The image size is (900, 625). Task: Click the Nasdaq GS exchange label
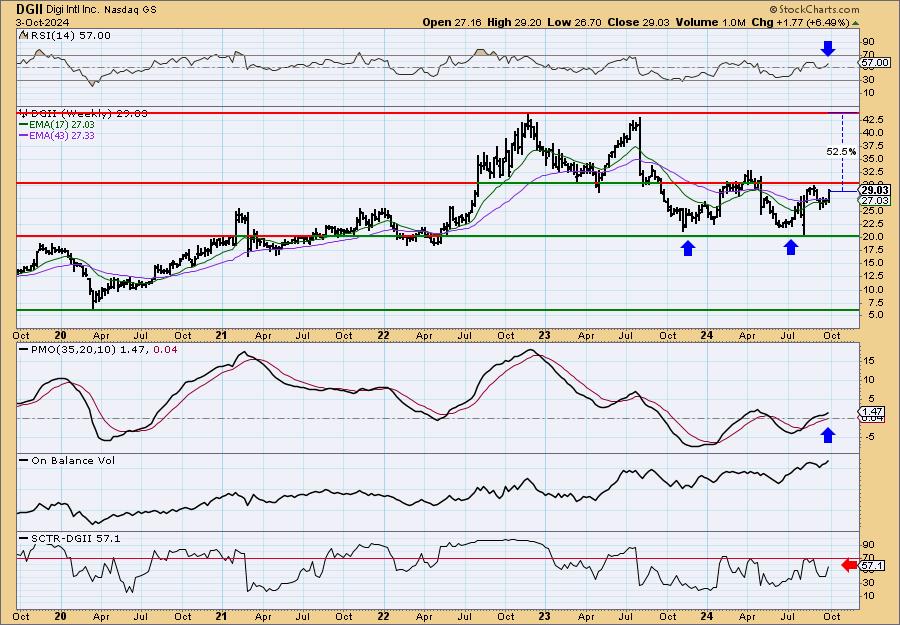point(130,10)
